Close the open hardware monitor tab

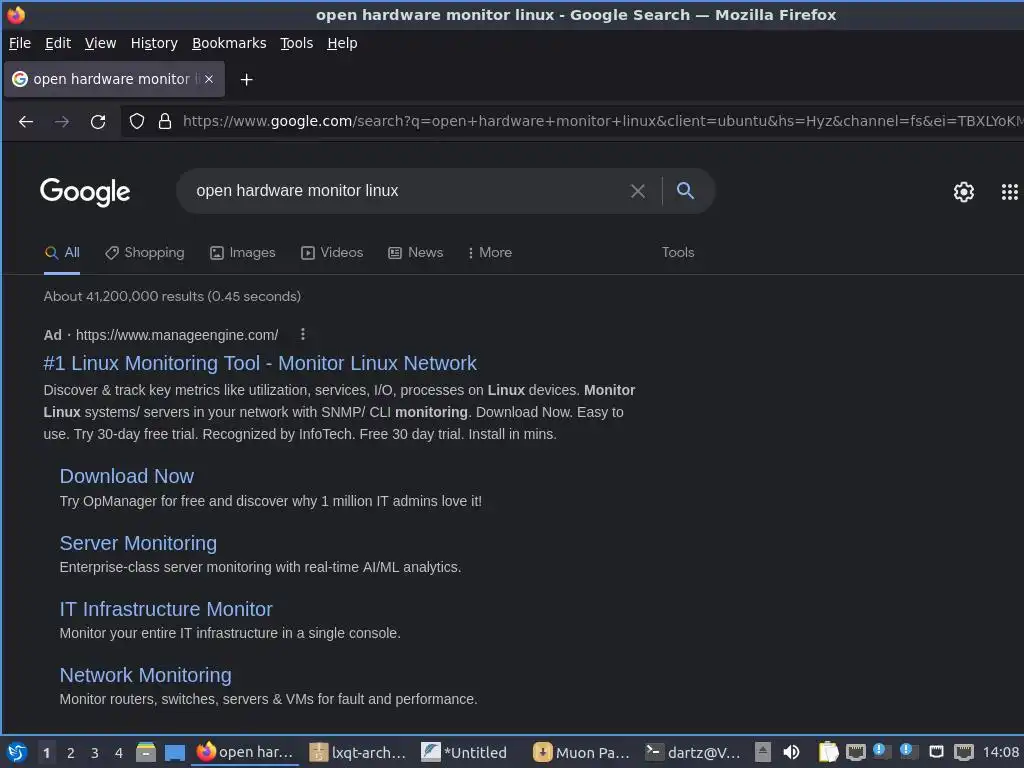pyautogui.click(x=209, y=79)
